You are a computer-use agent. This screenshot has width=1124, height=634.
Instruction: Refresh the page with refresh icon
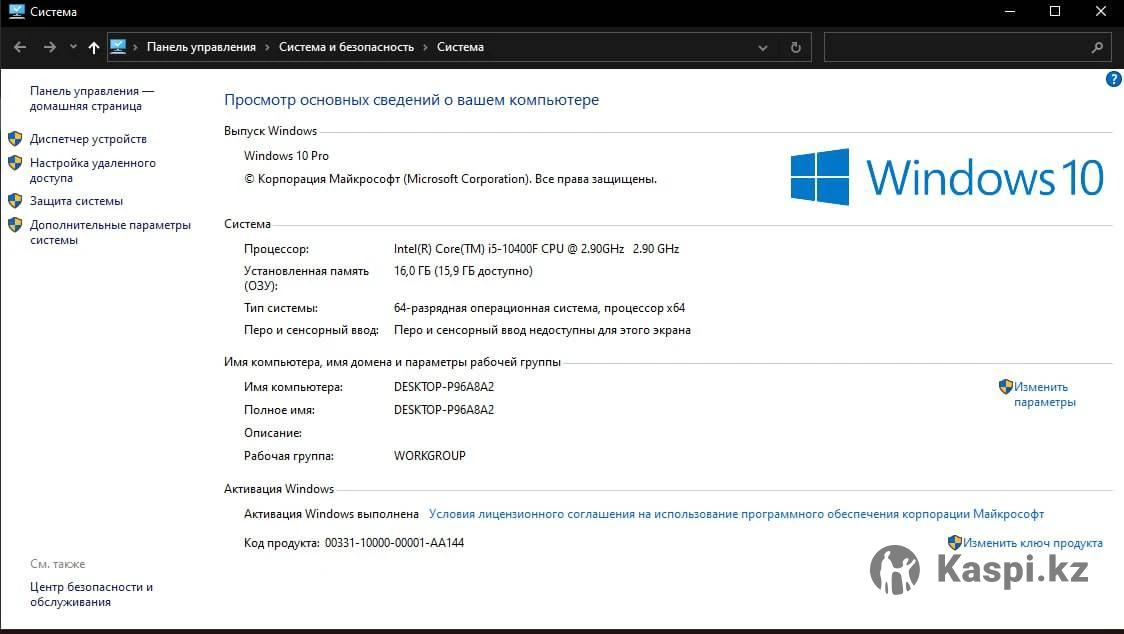point(796,47)
